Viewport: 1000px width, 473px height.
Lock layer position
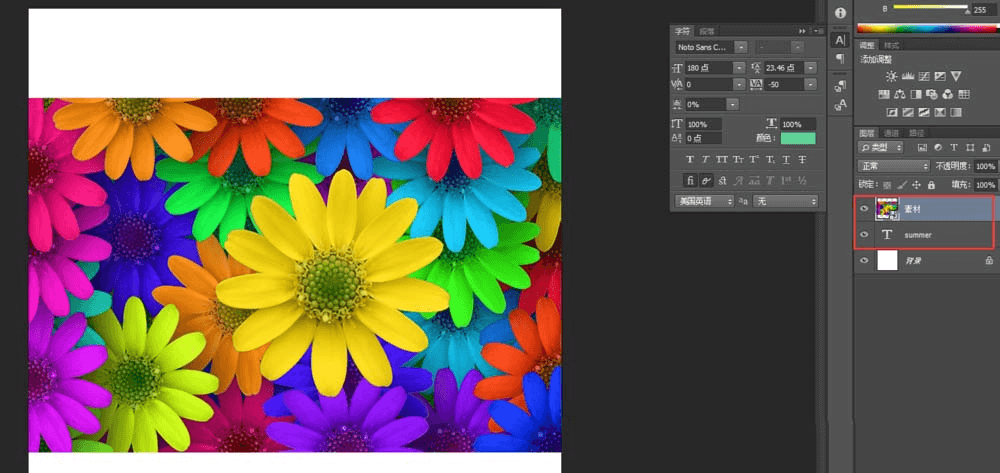coord(916,185)
